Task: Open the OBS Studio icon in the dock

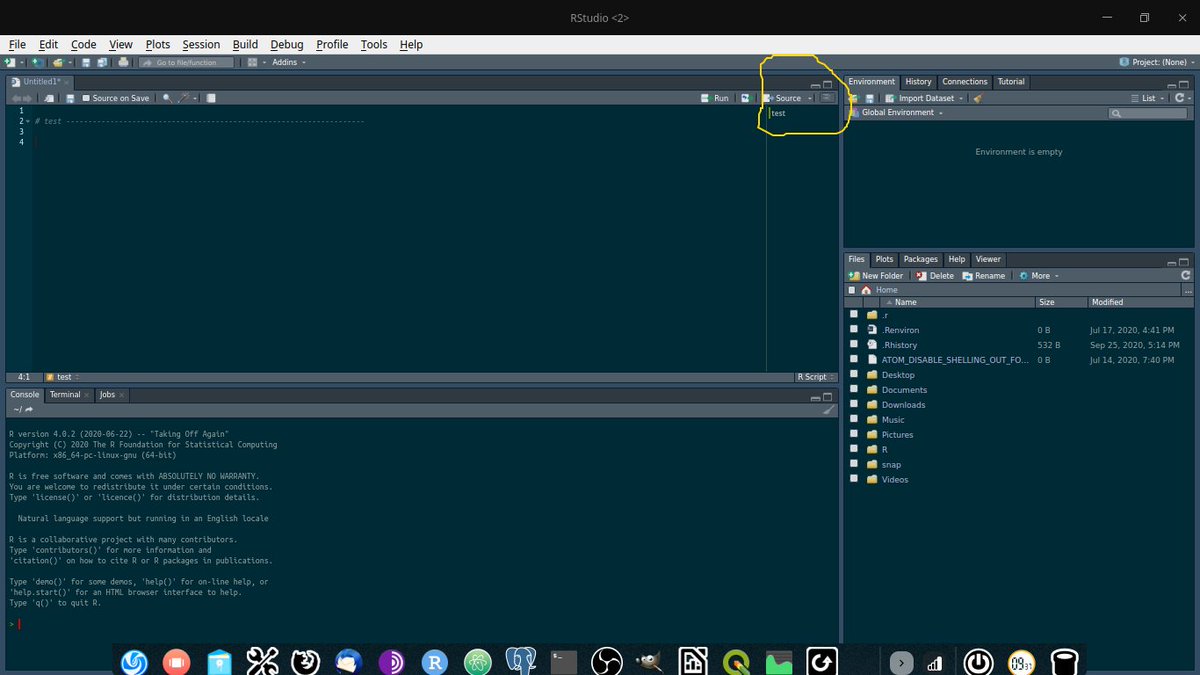Action: 606,661
